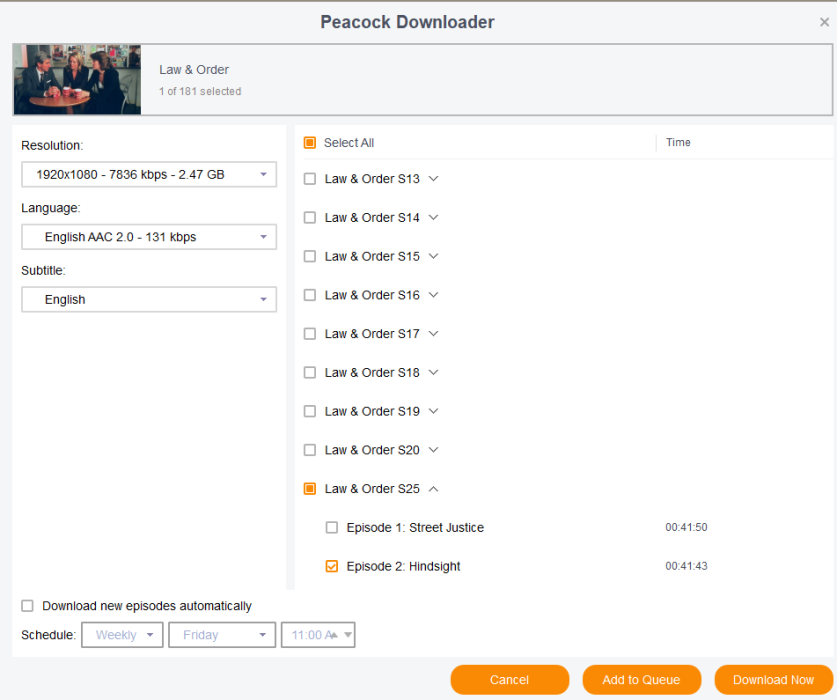Uncheck Episode 2: Hindsight checkbox
Screen dimensions: 837x700
(x=331, y=566)
